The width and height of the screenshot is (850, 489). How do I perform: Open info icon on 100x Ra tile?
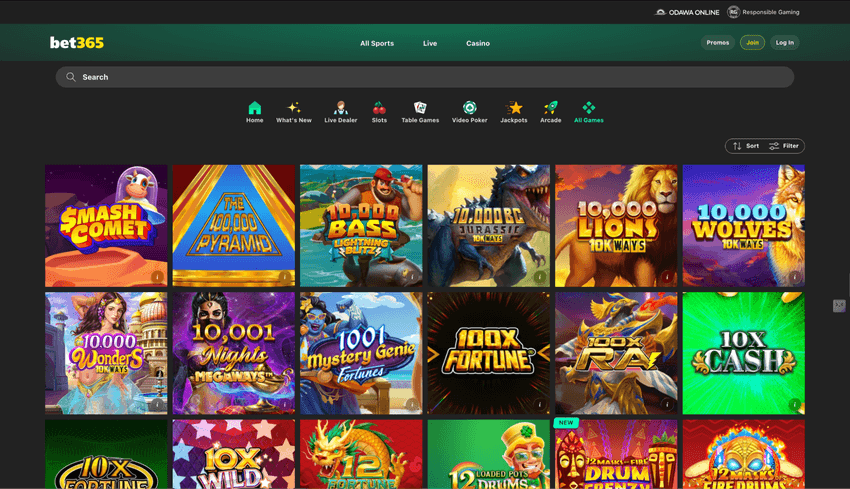[667, 404]
